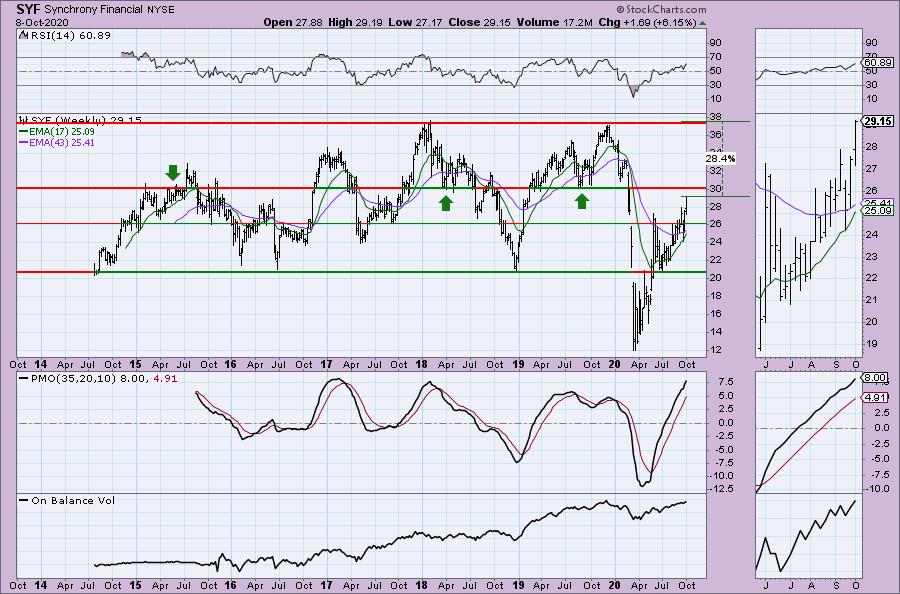This screenshot has width=900, height=594.
Task: Click the SYF ticker symbol in the title
Action: [28, 9]
